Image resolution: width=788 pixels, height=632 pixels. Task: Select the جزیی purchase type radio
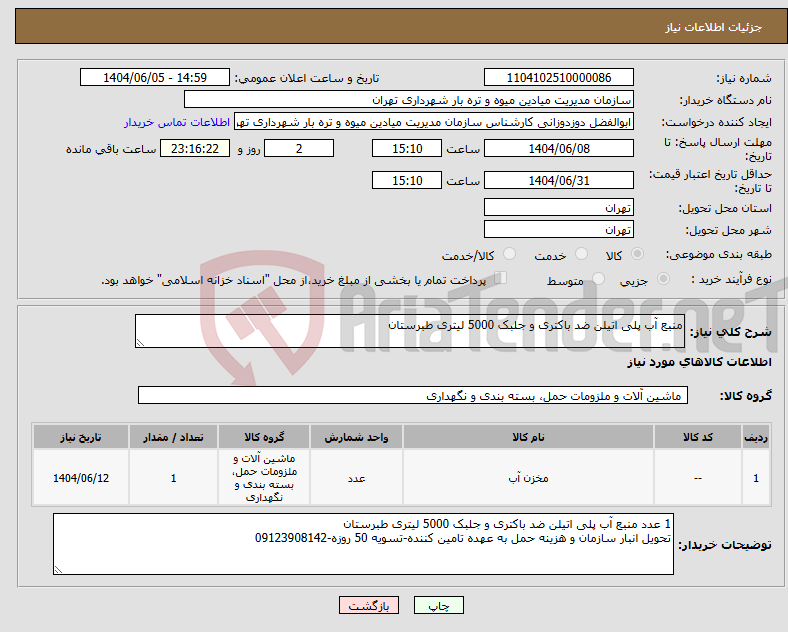(663, 279)
